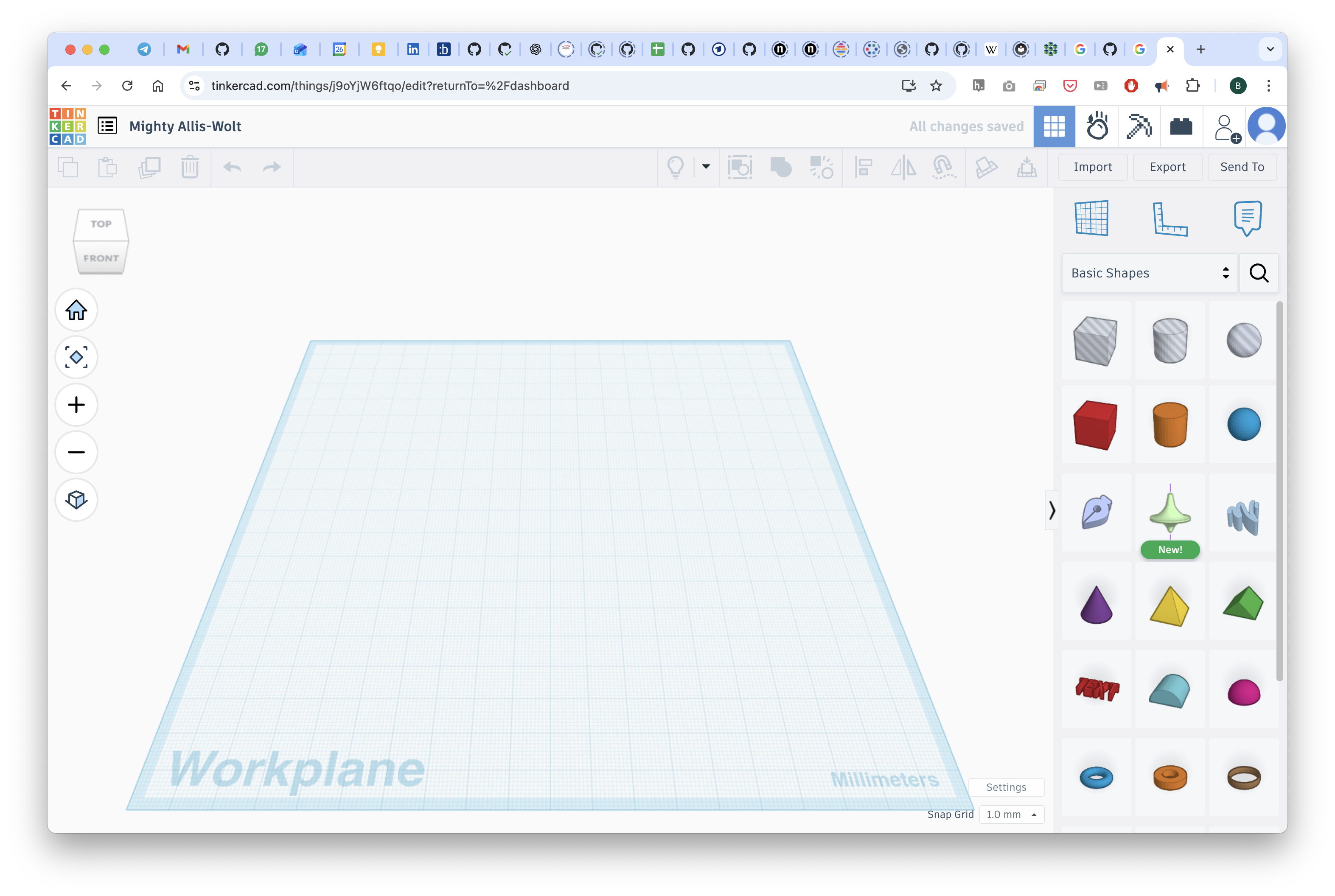1335x896 pixels.
Task: Open the Basic Shapes category dropdown
Action: (x=1149, y=273)
